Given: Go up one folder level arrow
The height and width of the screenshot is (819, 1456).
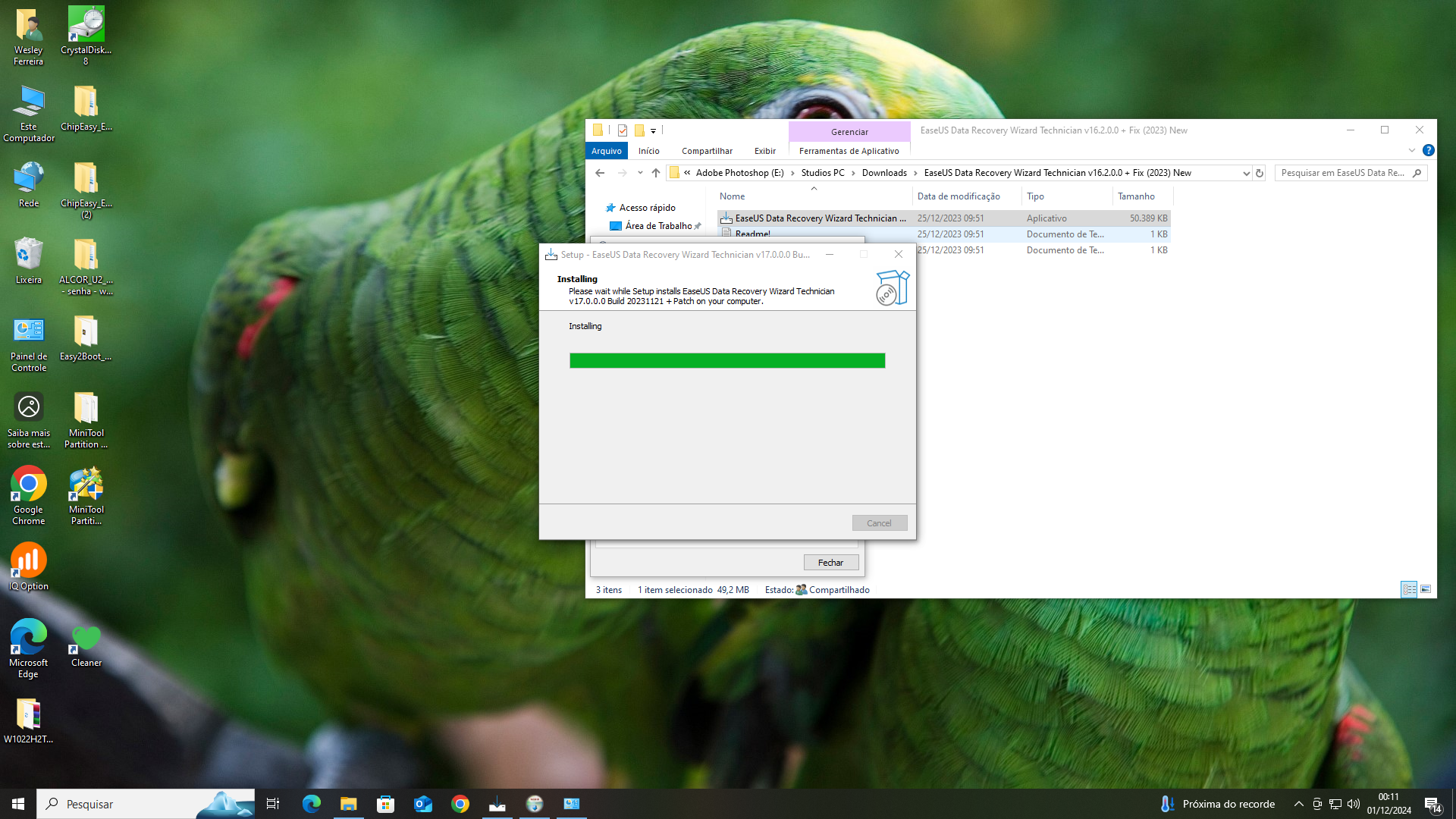Looking at the screenshot, I should 656,173.
